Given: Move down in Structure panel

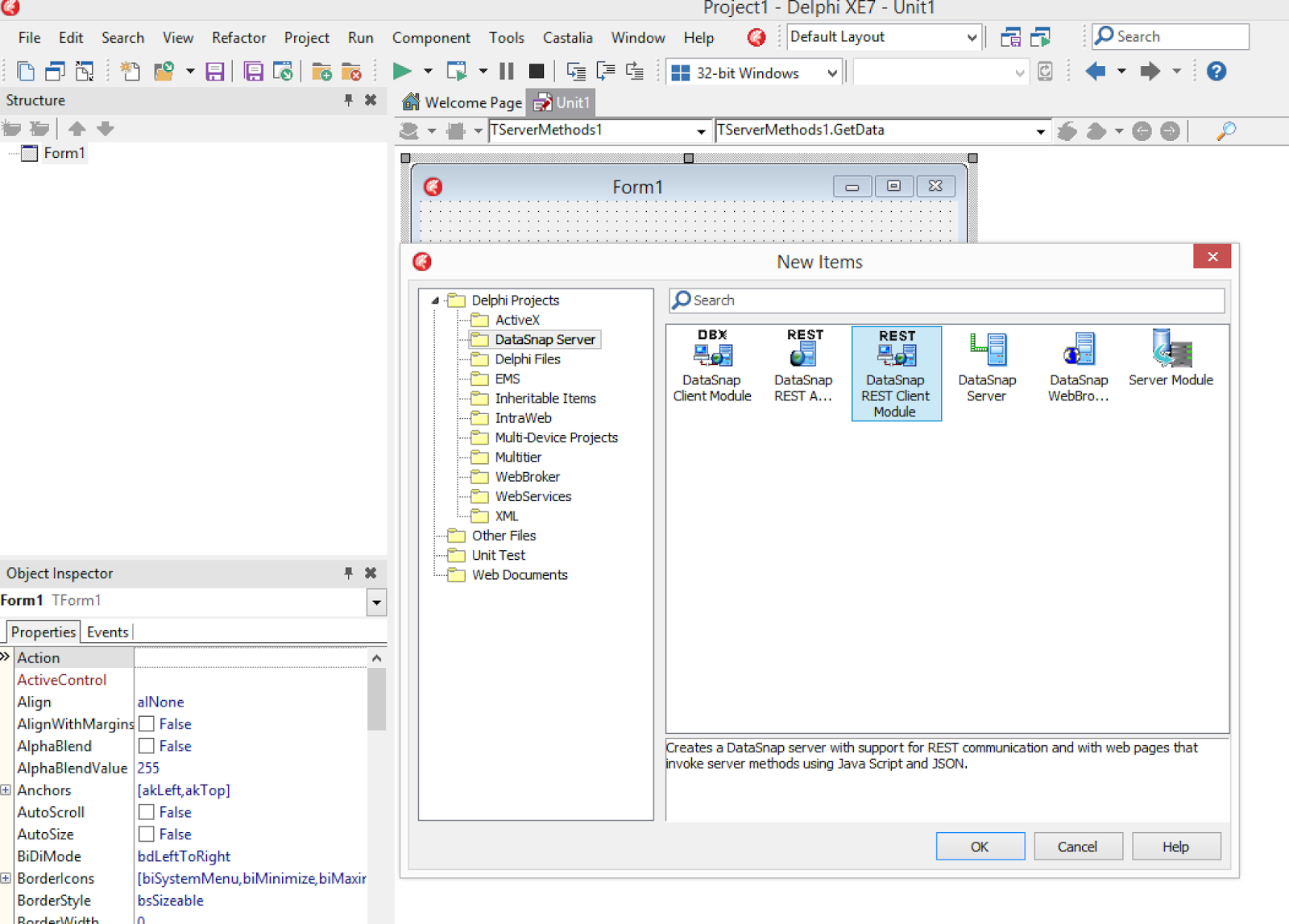Looking at the screenshot, I should coord(106,128).
